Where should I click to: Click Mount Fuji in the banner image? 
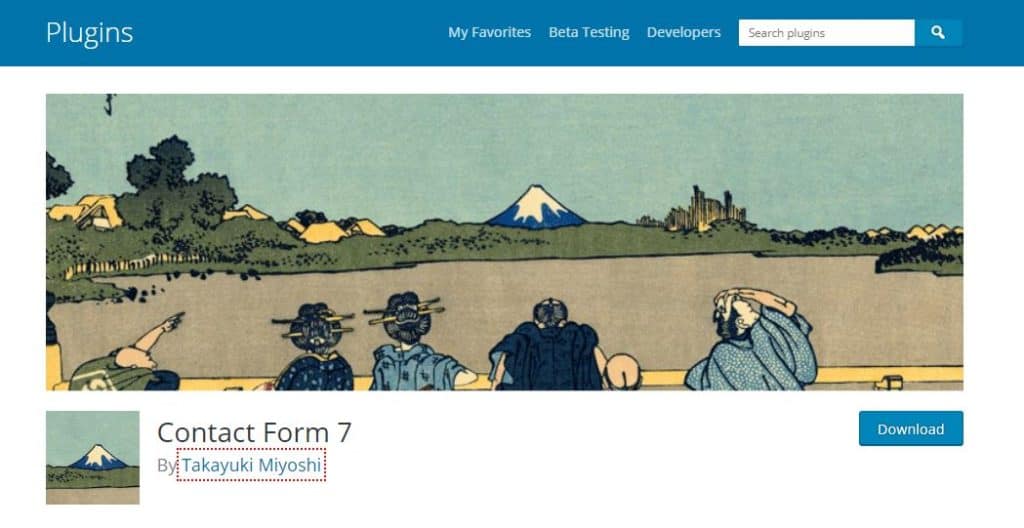coord(536,207)
